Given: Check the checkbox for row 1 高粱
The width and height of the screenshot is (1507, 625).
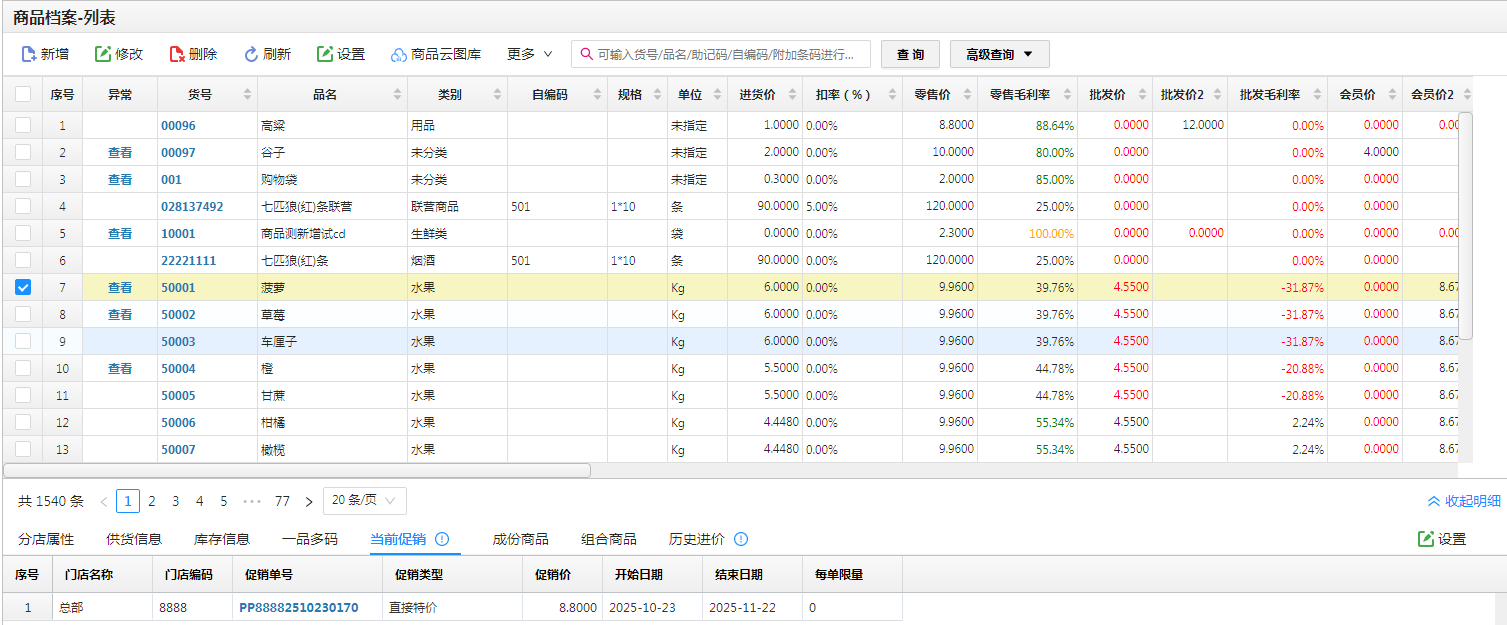Looking at the screenshot, I should [x=23, y=125].
